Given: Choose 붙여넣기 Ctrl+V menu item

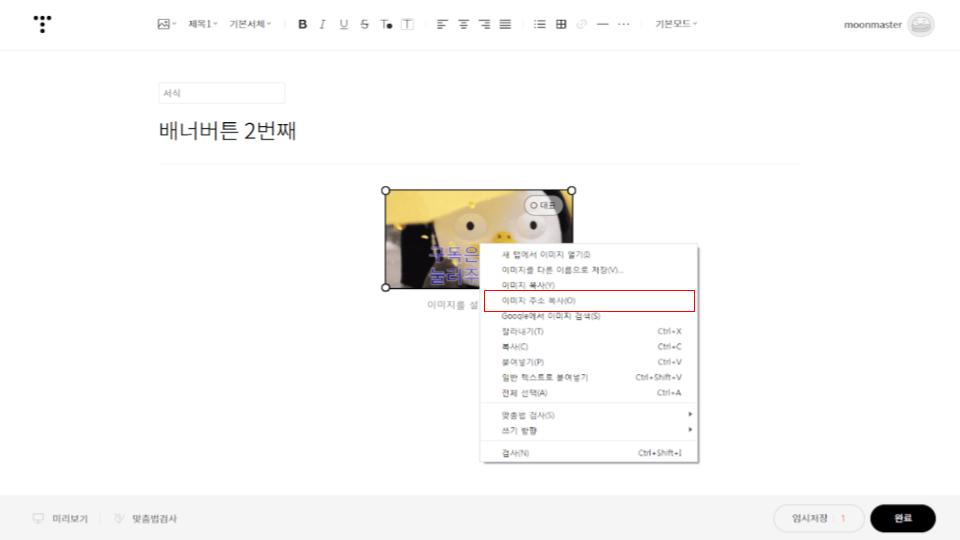Looking at the screenshot, I should [x=589, y=362].
